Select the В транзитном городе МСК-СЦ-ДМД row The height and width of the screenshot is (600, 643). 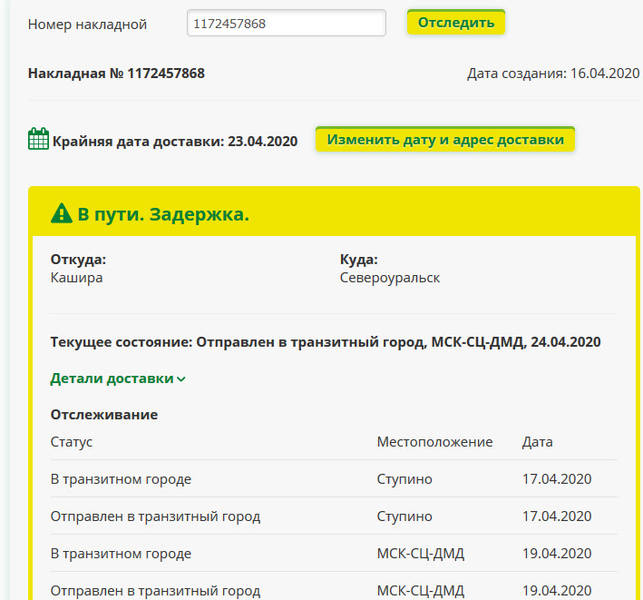click(x=333, y=553)
